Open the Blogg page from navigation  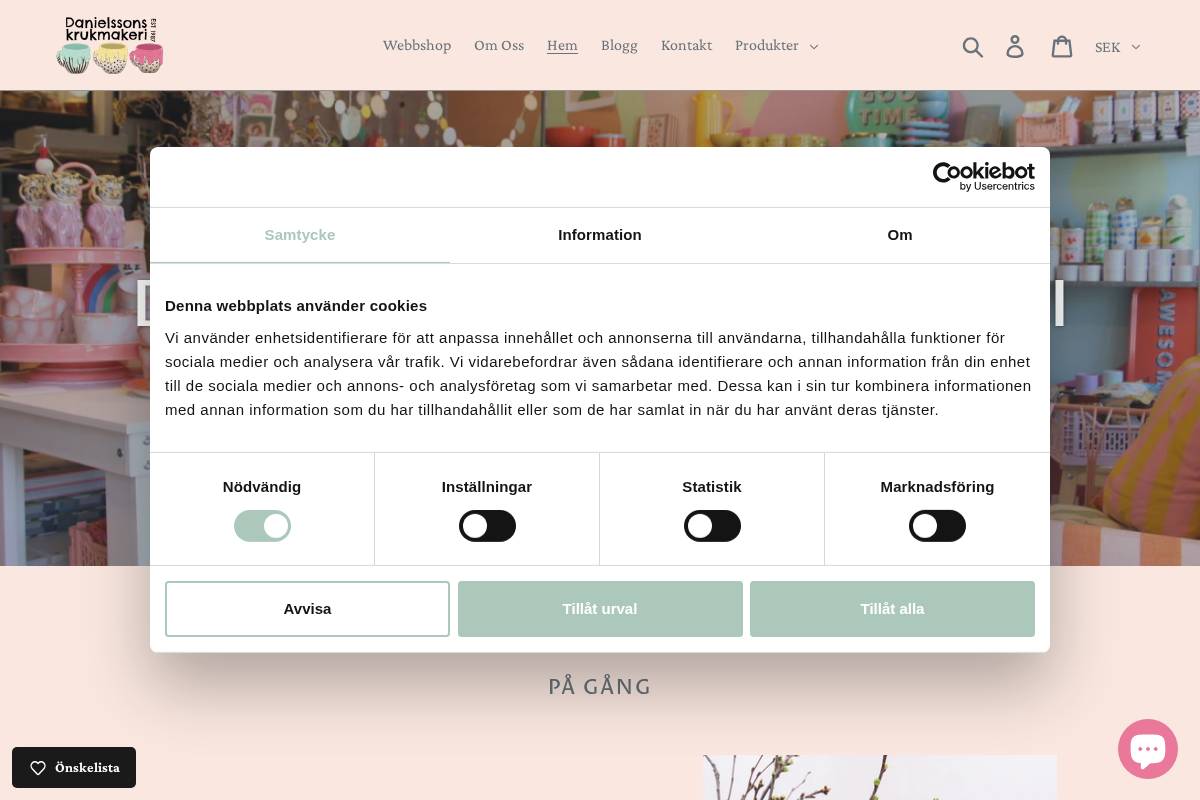pyautogui.click(x=619, y=45)
